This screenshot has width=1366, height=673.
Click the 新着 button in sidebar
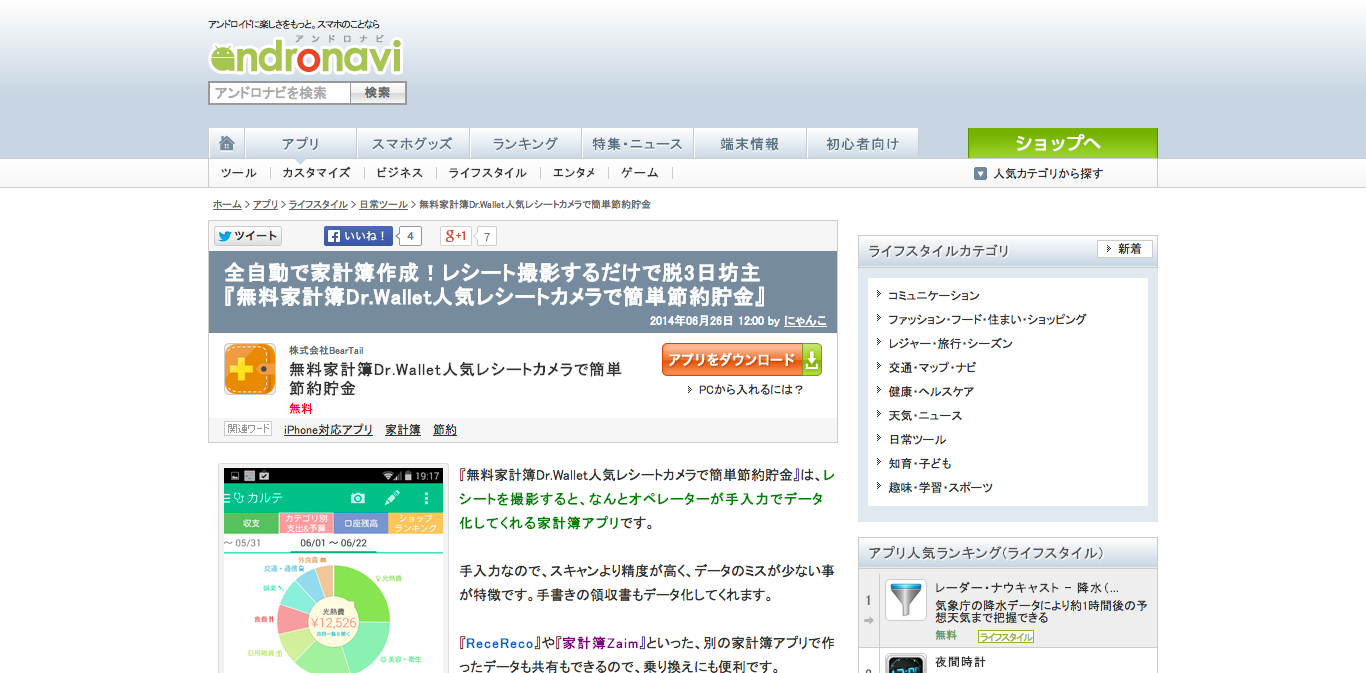click(1125, 249)
